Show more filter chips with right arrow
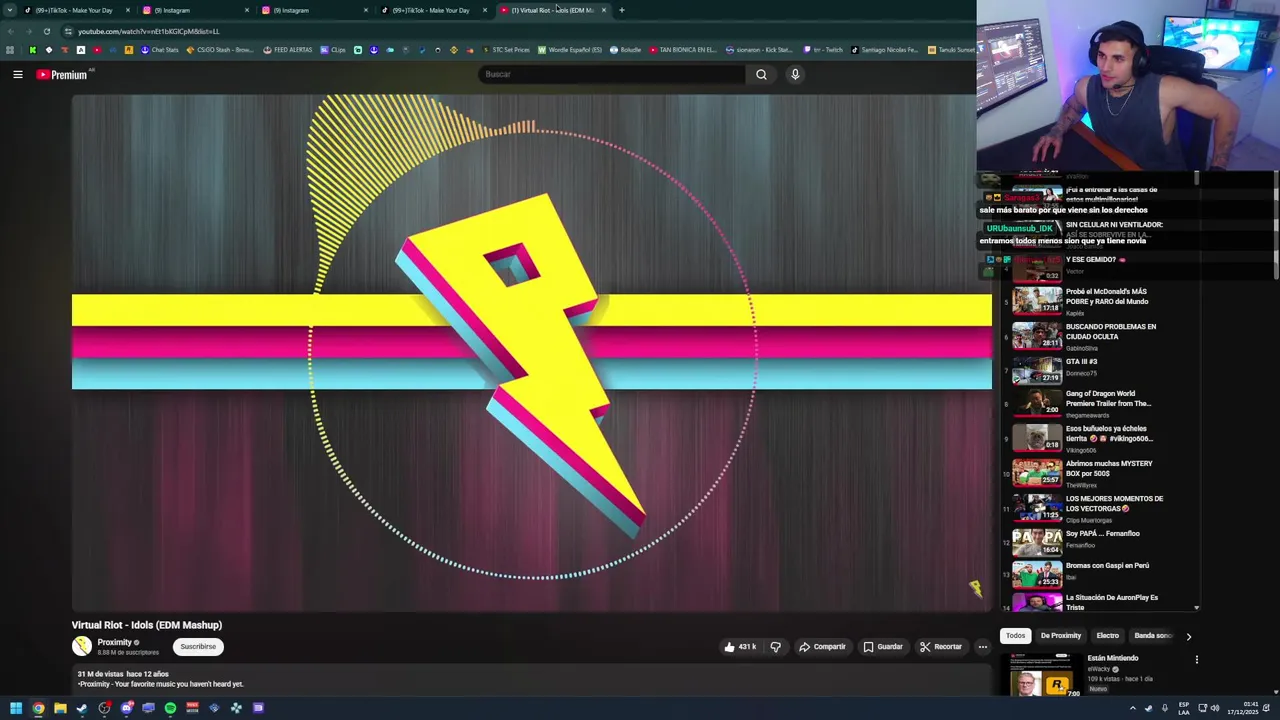Image resolution: width=1280 pixels, height=720 pixels. tap(1188, 636)
